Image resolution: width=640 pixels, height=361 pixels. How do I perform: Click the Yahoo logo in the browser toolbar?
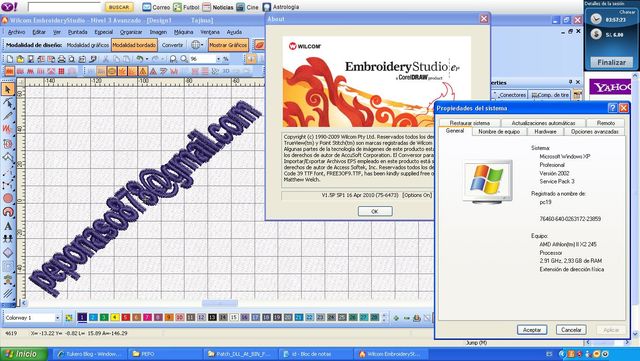click(x=9, y=7)
